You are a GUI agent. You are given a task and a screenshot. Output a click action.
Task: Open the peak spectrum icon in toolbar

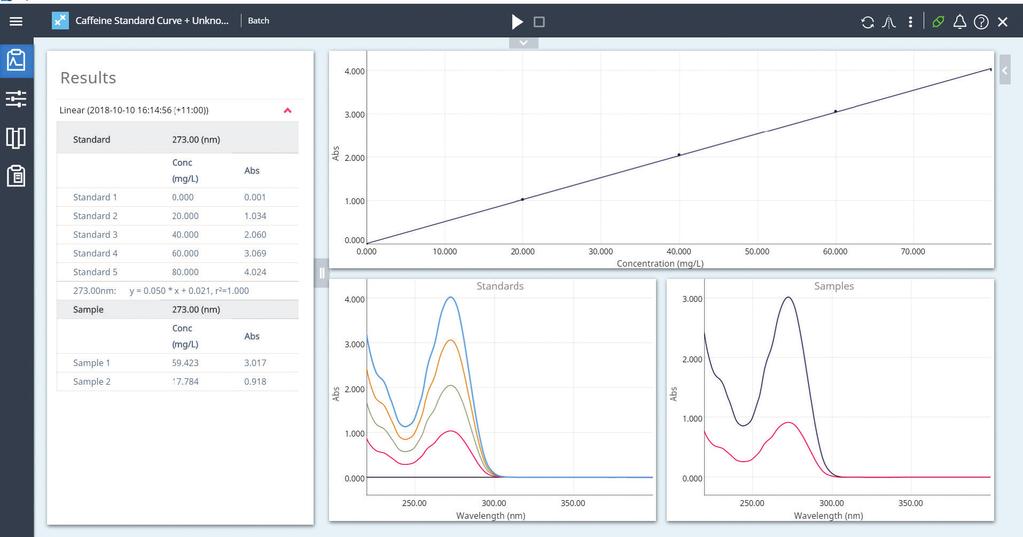[x=889, y=22]
